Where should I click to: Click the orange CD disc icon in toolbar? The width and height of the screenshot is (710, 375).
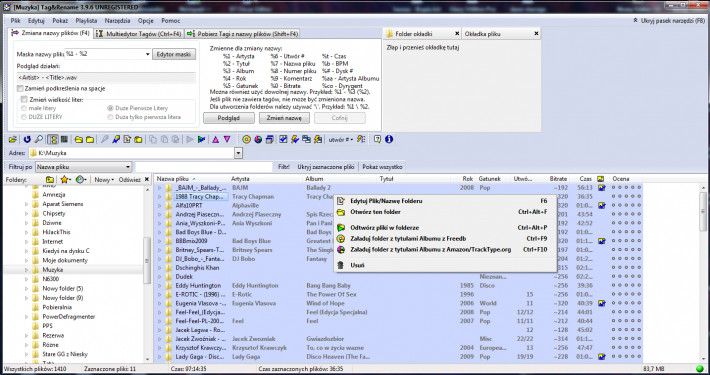coord(246,139)
